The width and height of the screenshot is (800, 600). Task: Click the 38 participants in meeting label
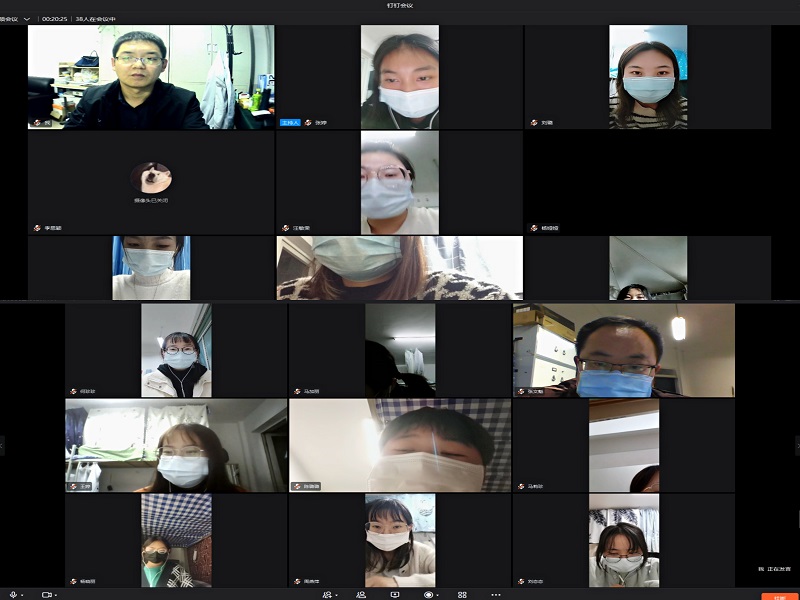(96, 18)
